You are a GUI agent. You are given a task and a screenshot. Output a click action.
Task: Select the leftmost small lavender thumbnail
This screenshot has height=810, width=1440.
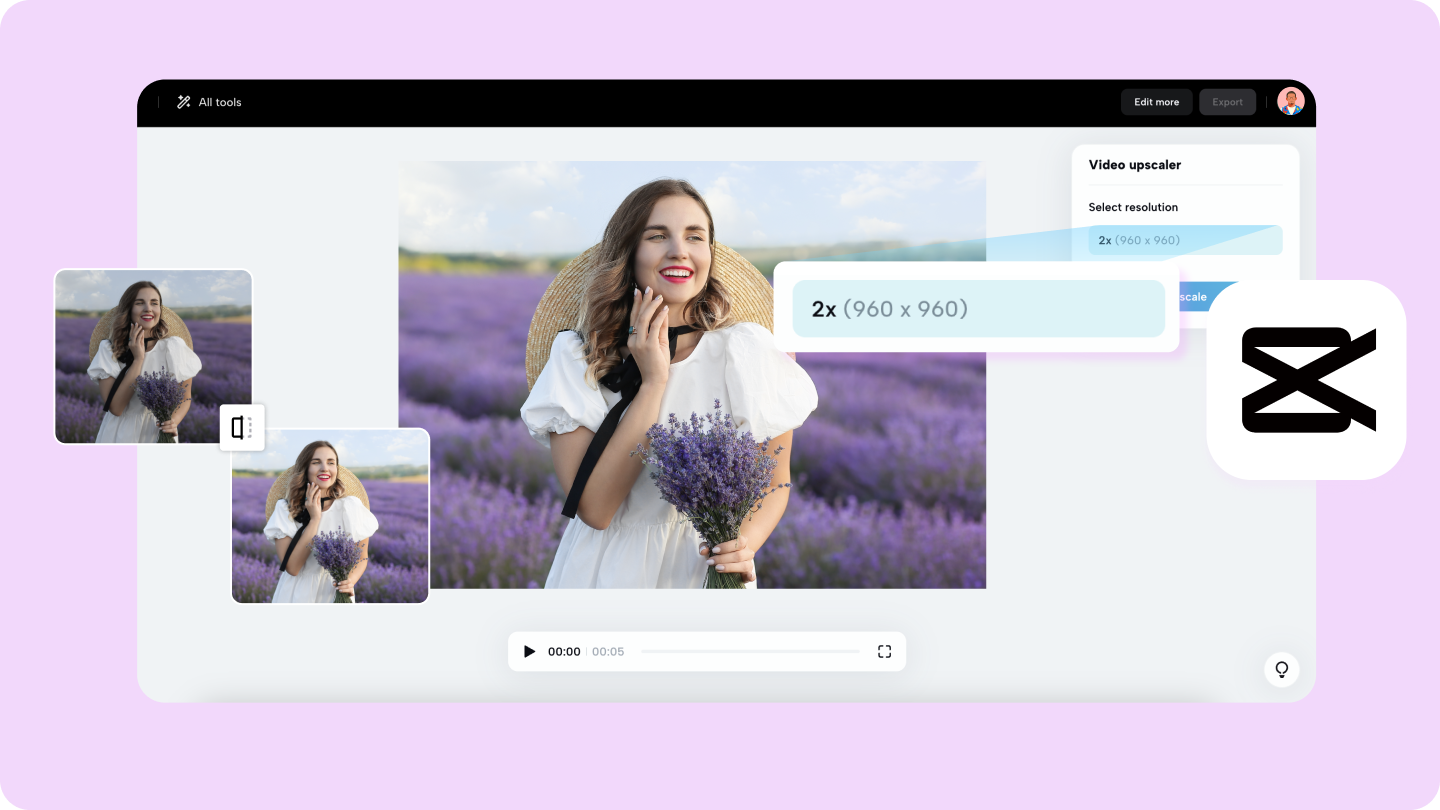[153, 356]
